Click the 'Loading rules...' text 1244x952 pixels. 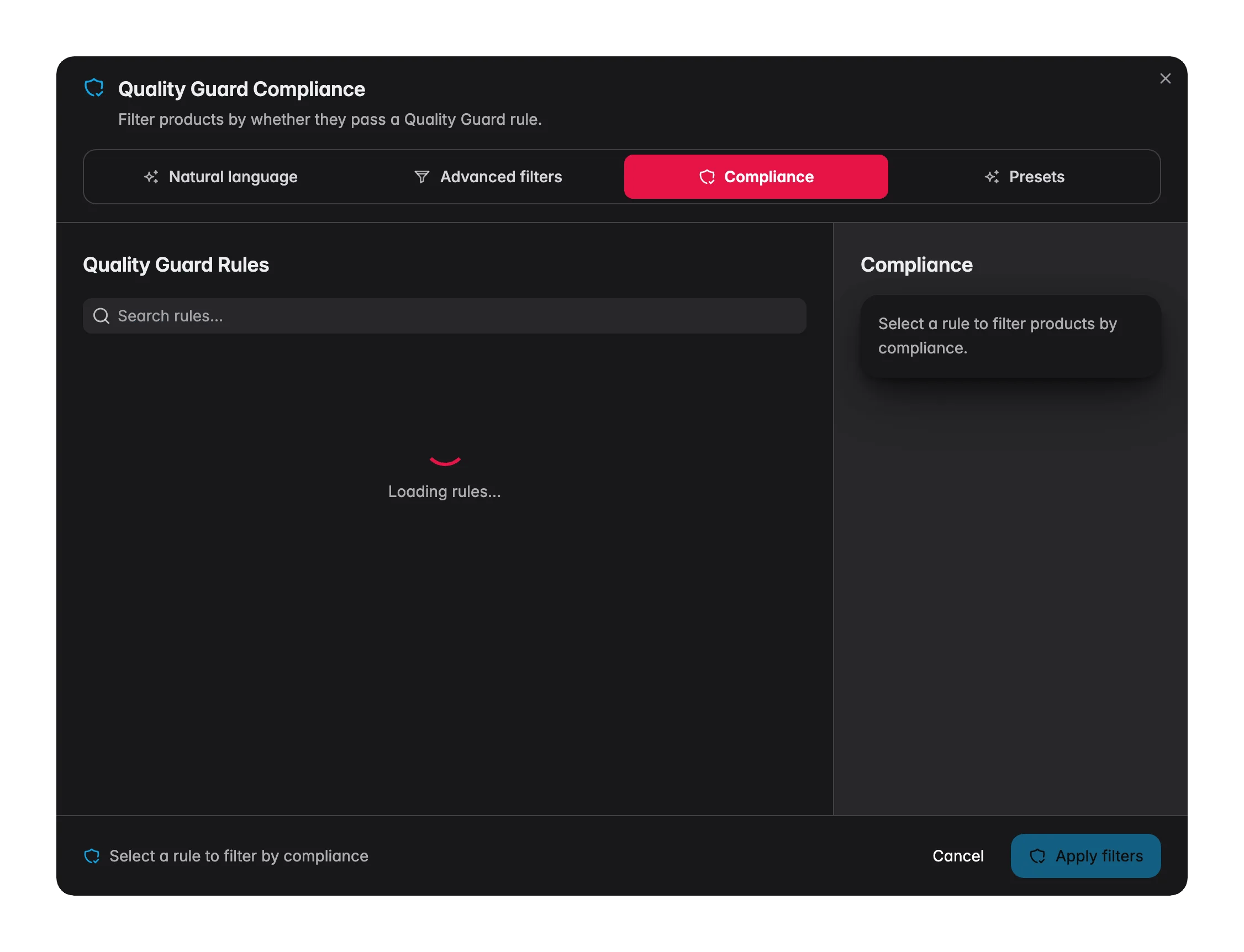(444, 491)
